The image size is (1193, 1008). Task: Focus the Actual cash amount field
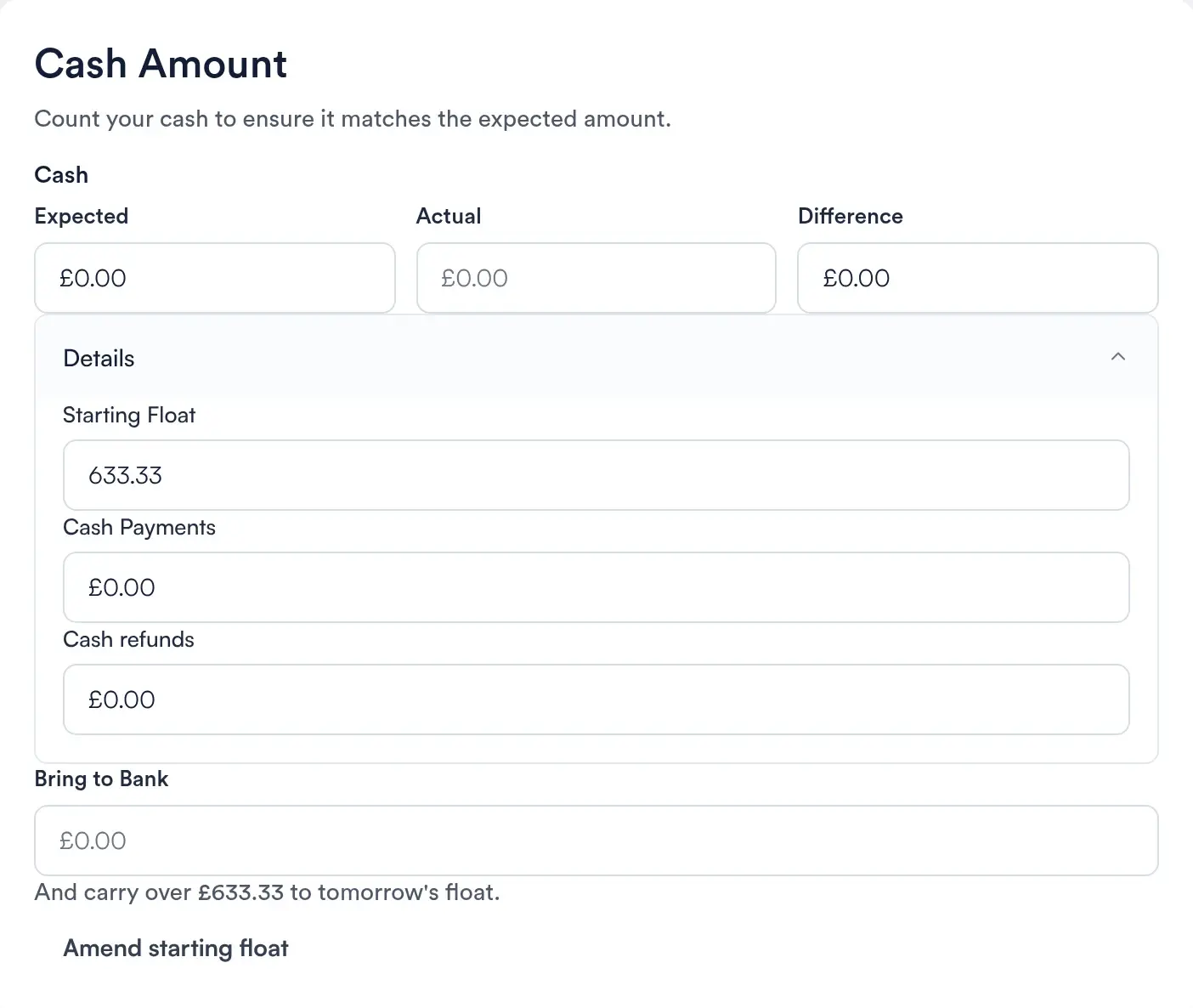tap(596, 278)
